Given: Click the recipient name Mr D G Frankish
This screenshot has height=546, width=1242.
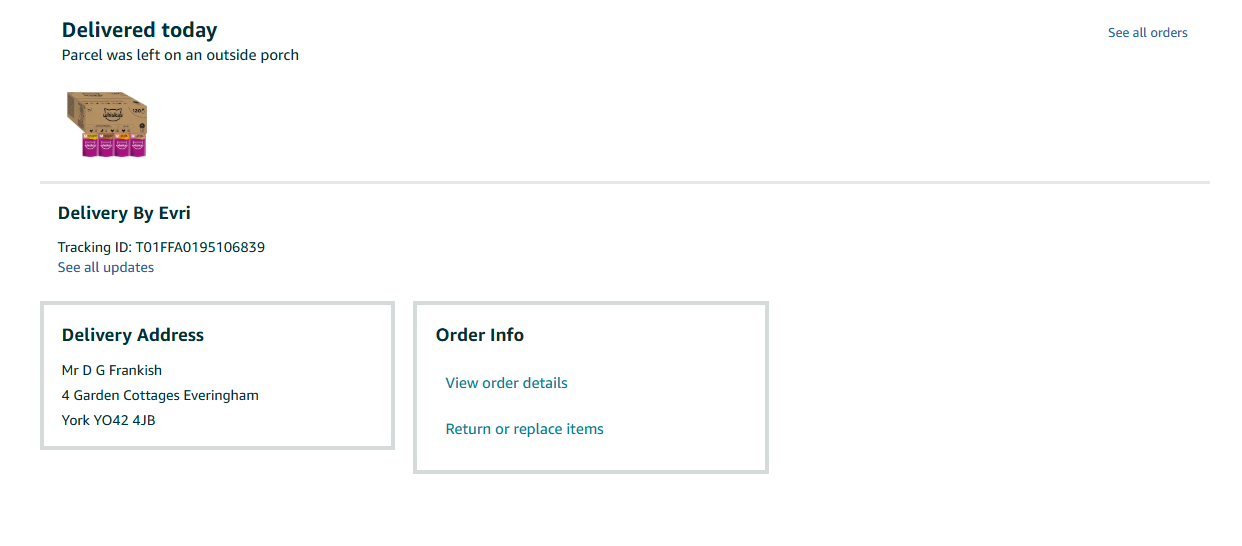Looking at the screenshot, I should (x=112, y=370).
